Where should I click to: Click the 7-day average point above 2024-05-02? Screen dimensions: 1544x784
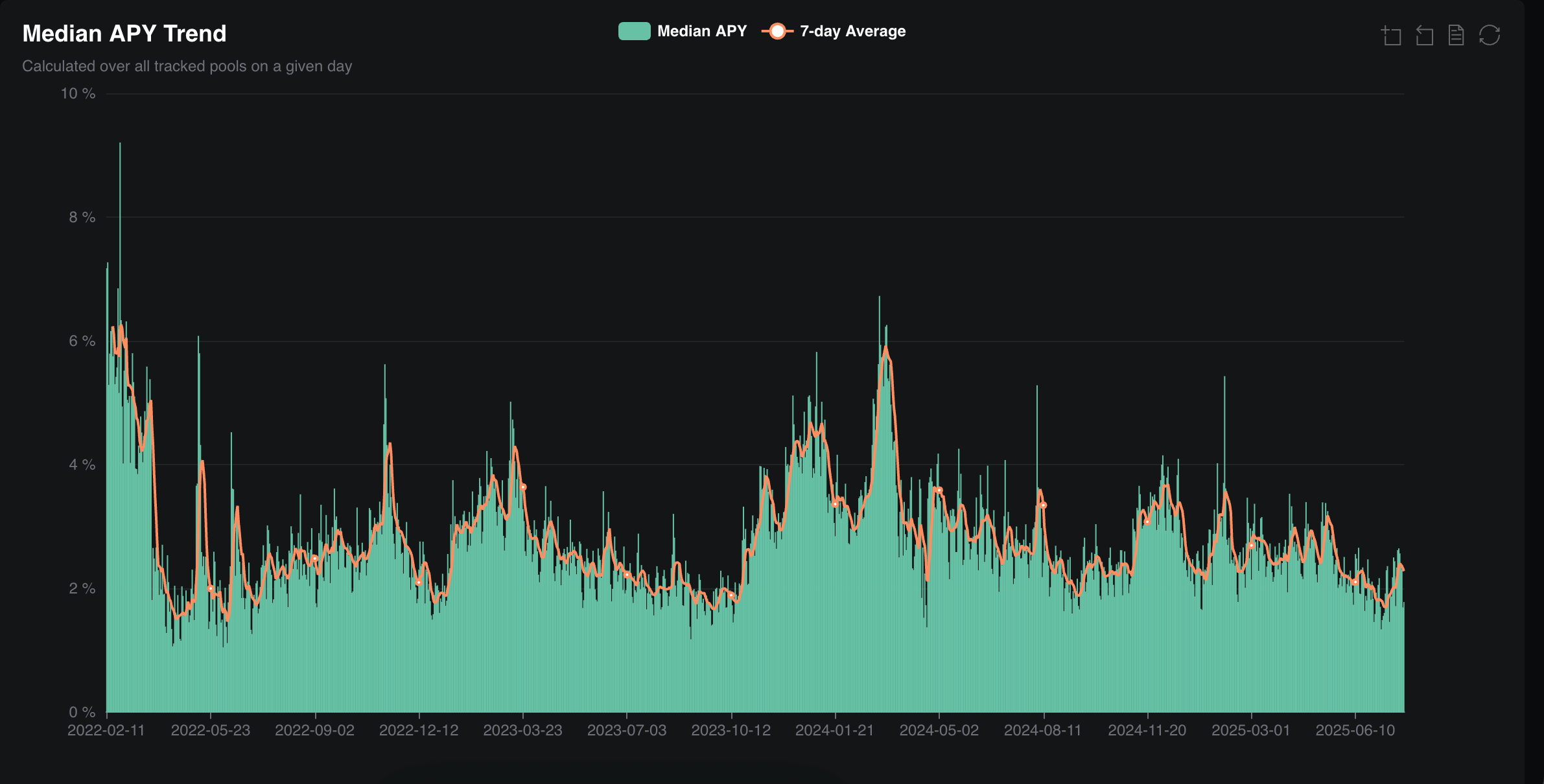pyautogui.click(x=939, y=490)
